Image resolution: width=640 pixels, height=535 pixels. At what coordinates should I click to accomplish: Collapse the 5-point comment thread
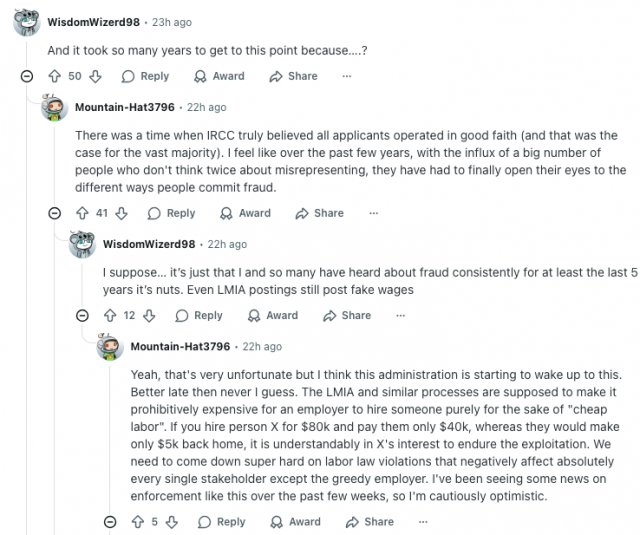111,521
